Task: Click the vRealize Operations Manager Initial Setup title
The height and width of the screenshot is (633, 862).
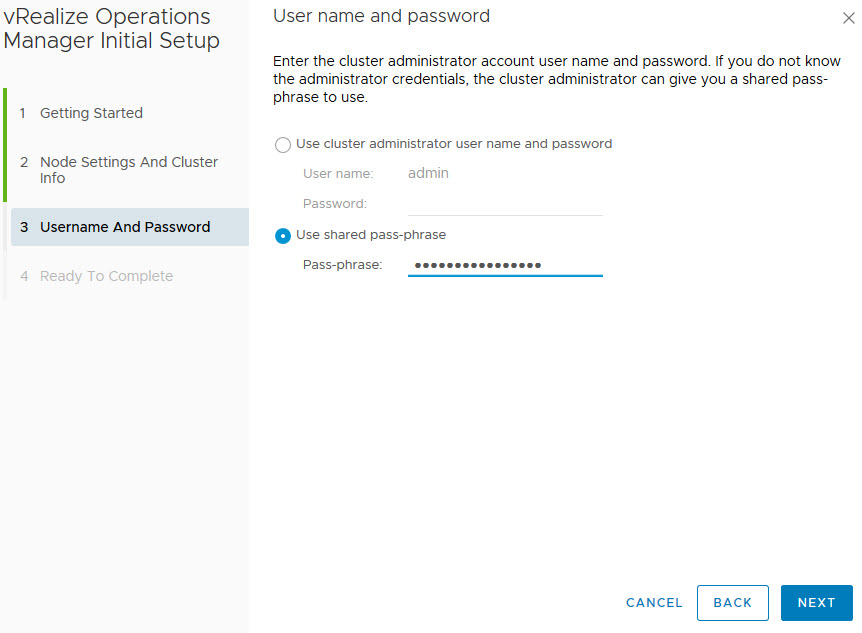Action: (111, 29)
